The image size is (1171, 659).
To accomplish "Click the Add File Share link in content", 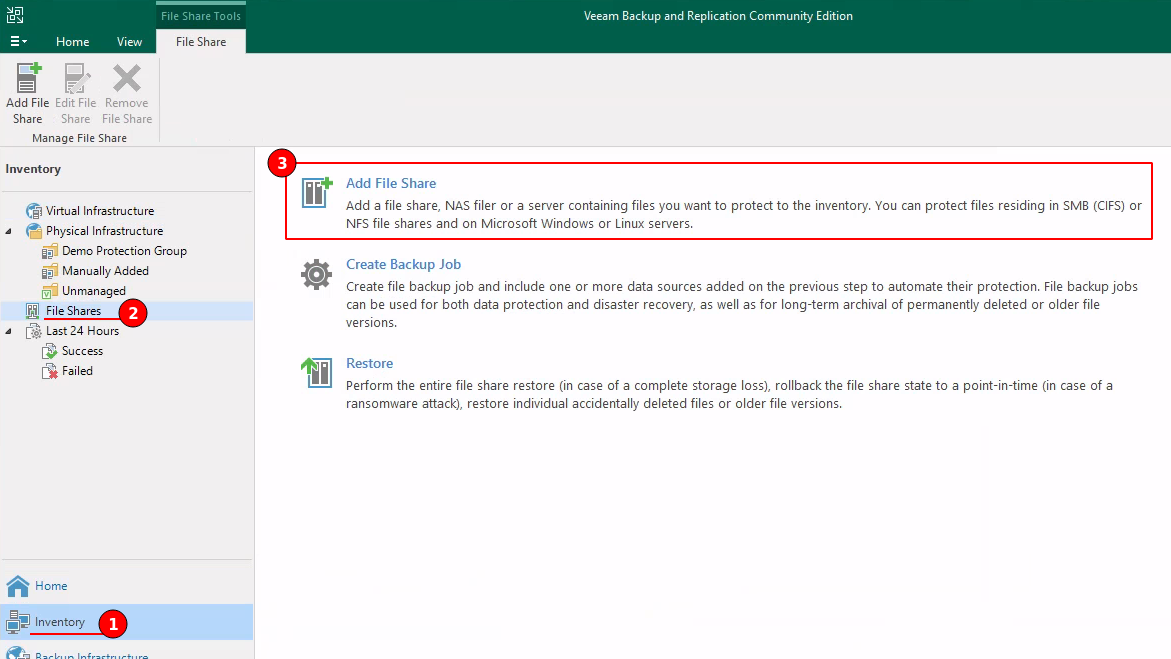I will (391, 183).
